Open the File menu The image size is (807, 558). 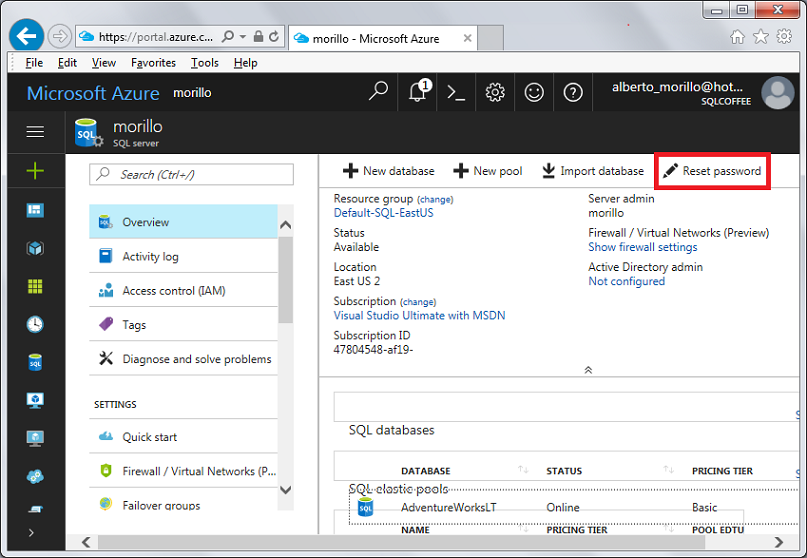click(x=34, y=63)
